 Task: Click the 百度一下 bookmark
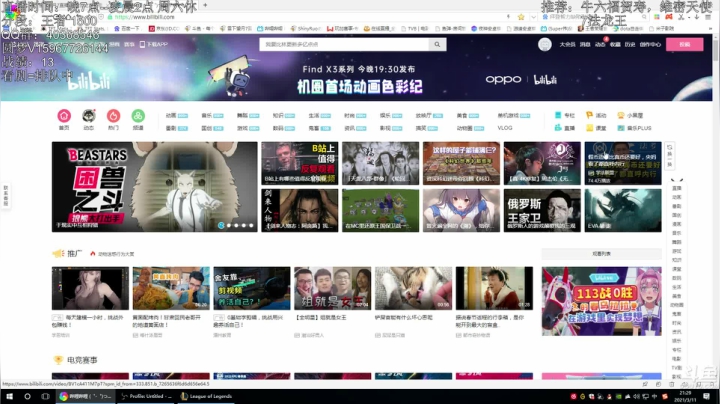click(x=127, y=28)
